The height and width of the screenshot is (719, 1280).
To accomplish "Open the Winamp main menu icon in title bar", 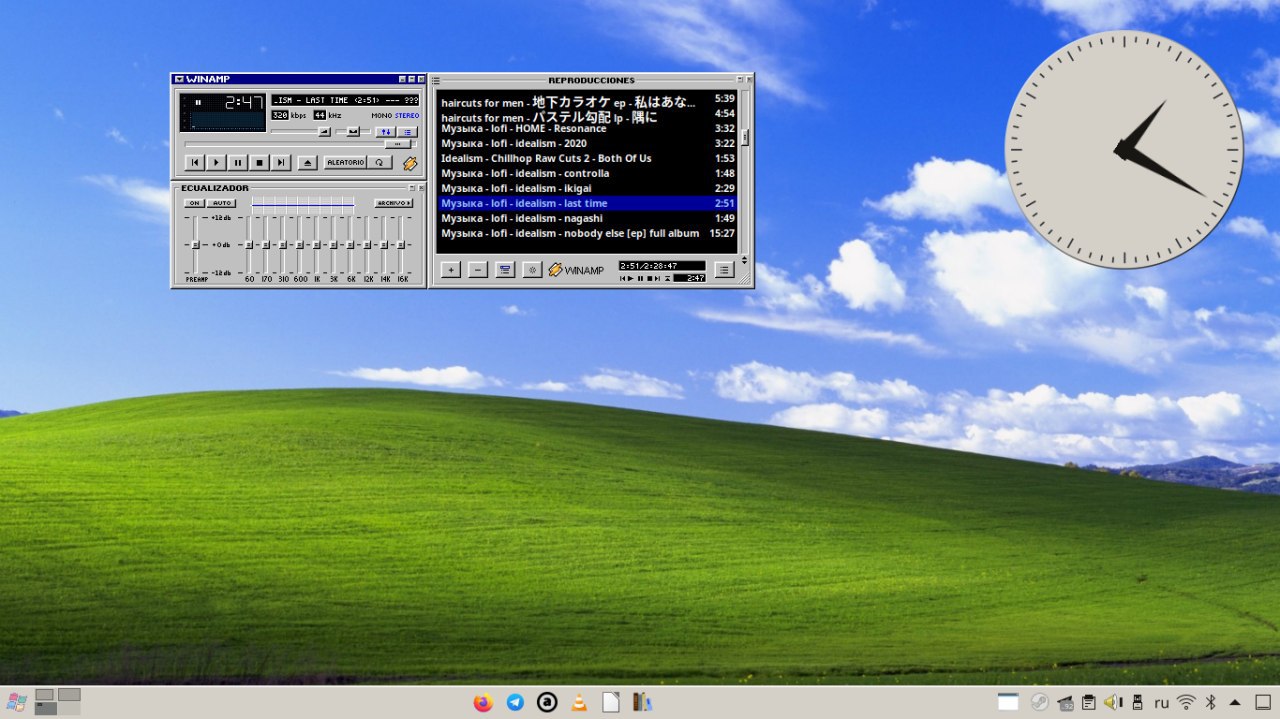I will [x=179, y=79].
